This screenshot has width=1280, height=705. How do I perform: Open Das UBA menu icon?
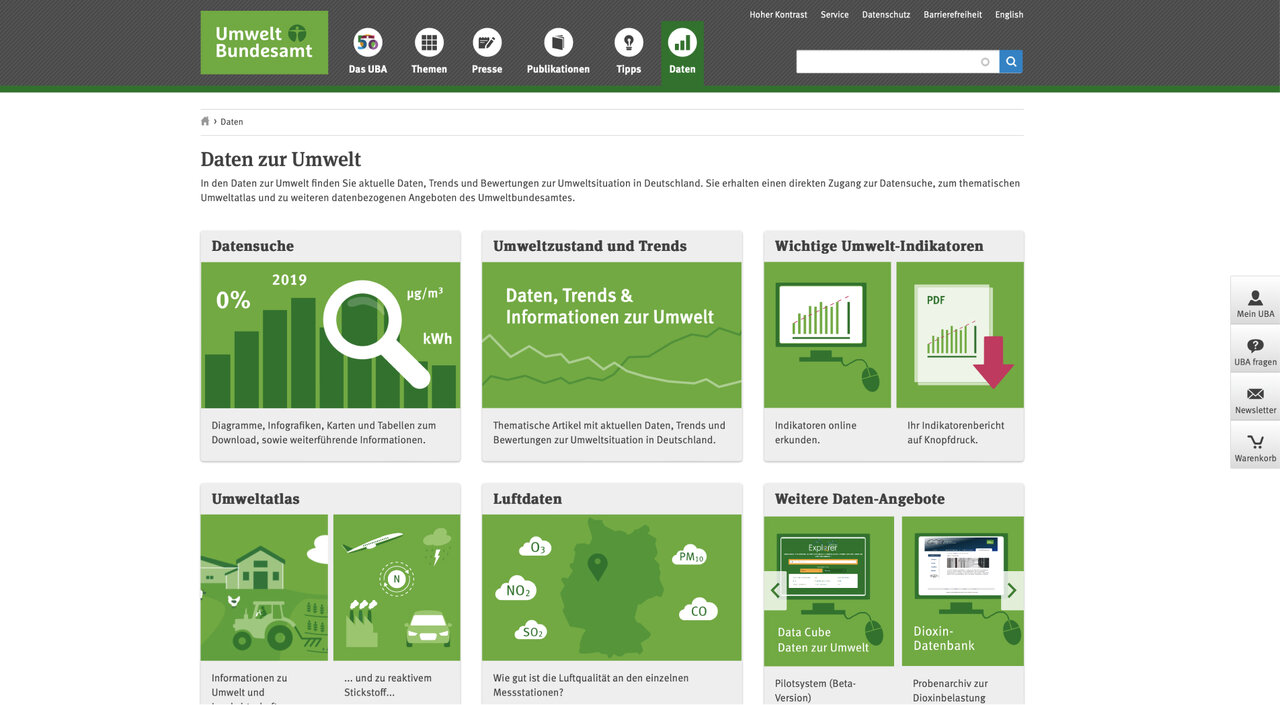[x=368, y=42]
